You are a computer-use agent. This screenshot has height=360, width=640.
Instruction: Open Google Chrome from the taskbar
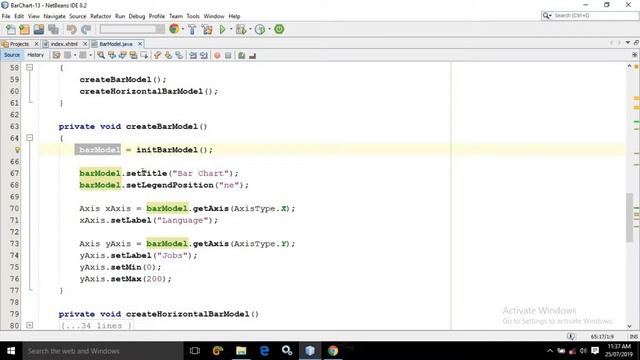pos(333,351)
